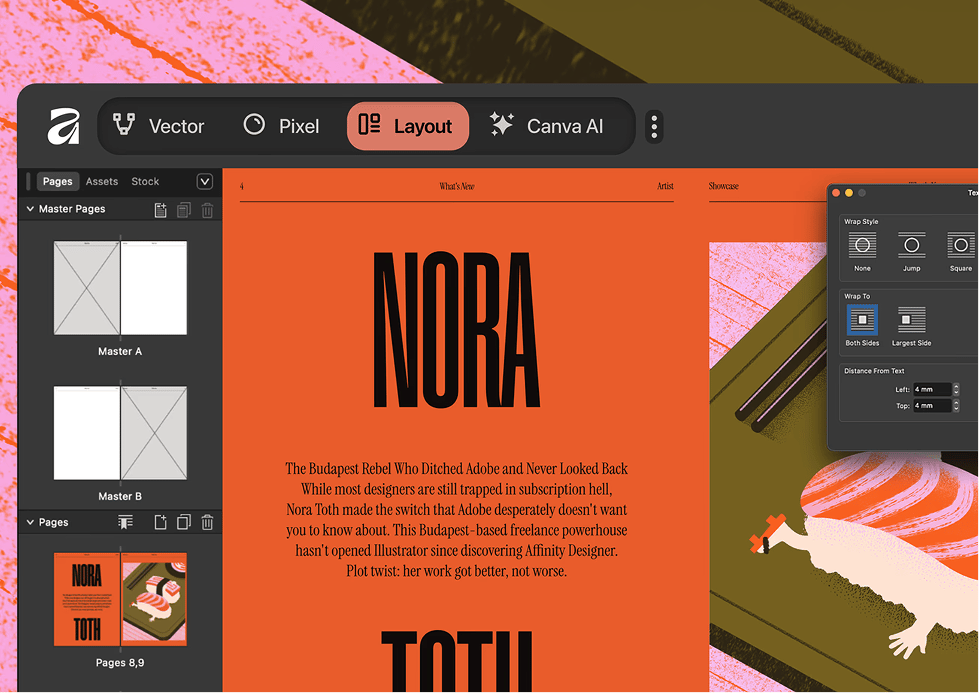Screen dimensions: 979x693
Task: Click the 'Artist' header text
Action: (665, 186)
